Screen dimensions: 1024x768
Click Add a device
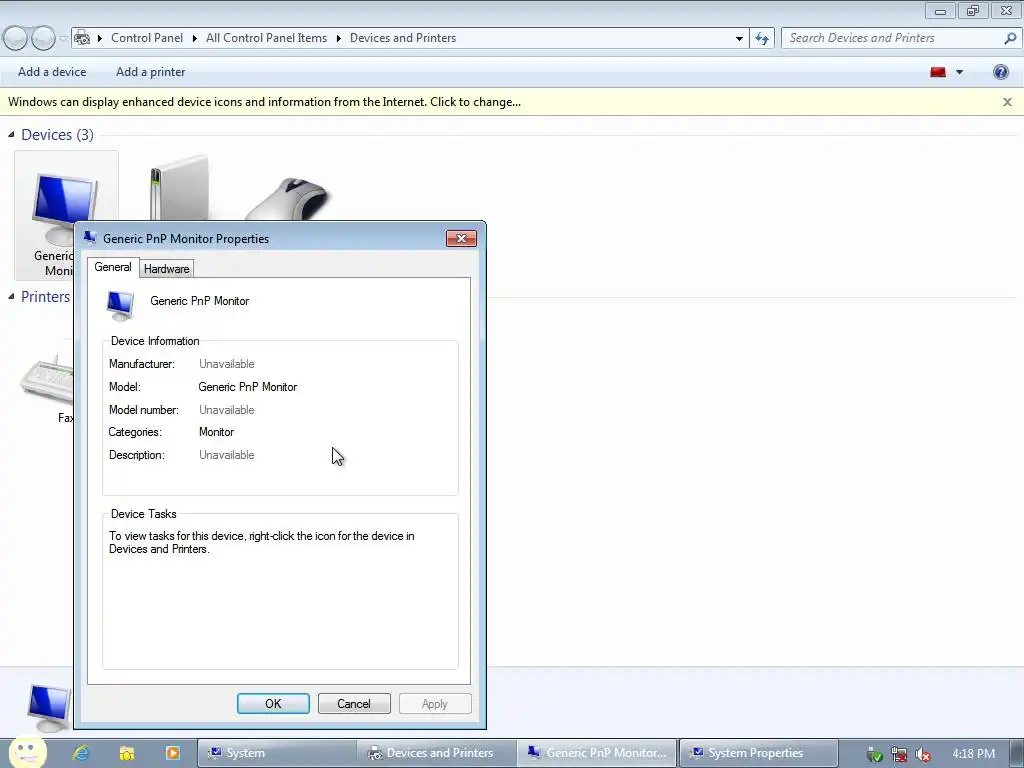(52, 72)
